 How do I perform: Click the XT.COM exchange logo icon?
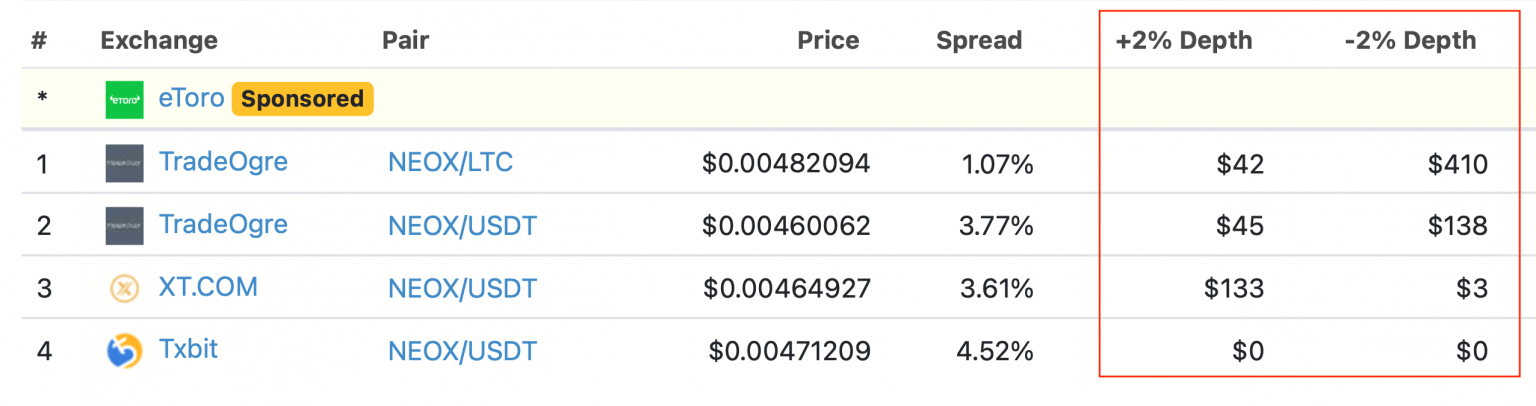(x=125, y=289)
